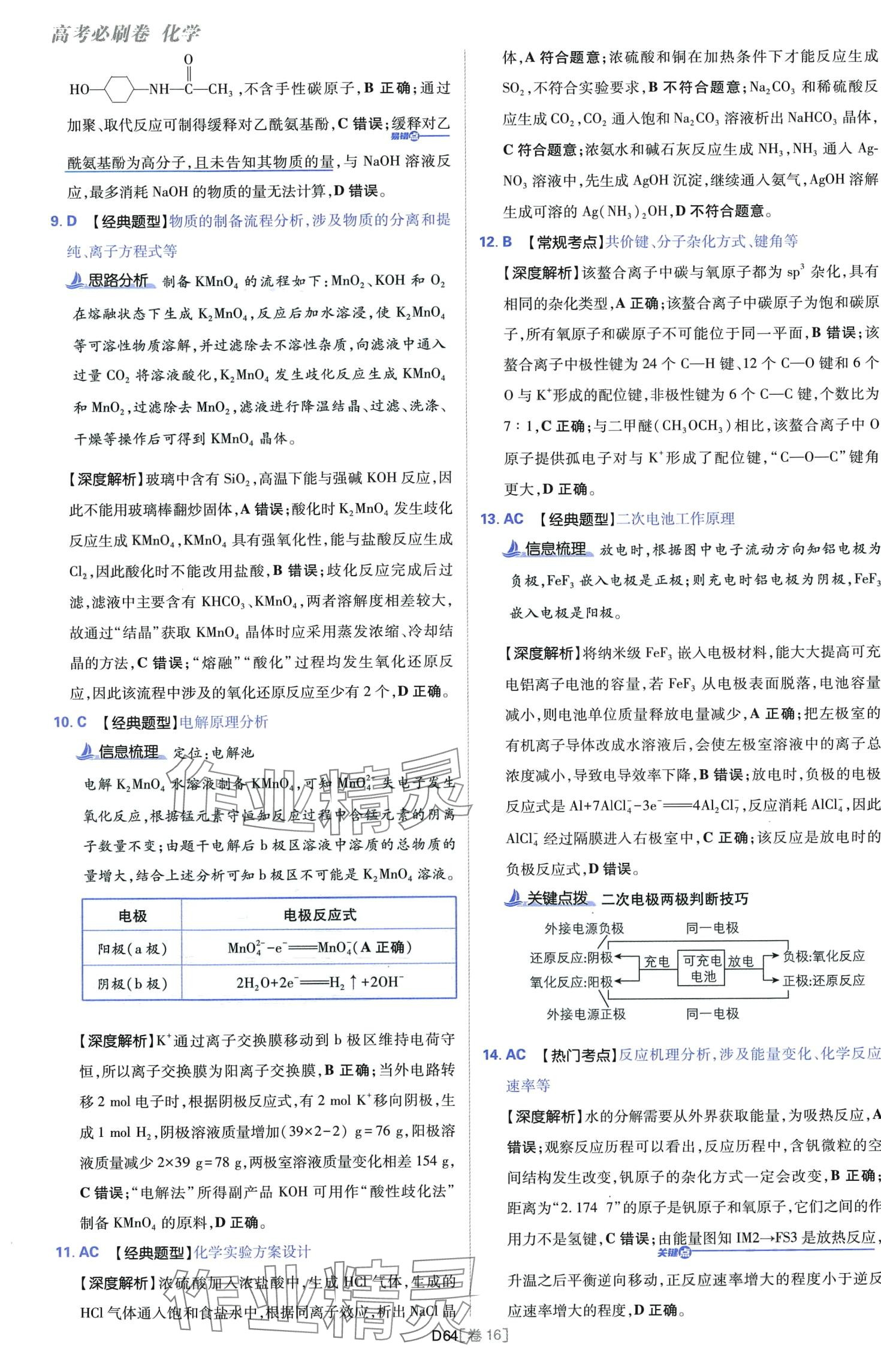Screen dimensions: 881x1372
Task: Click the 高考必刷卷 化学 page header
Action: pyautogui.click(x=126, y=34)
